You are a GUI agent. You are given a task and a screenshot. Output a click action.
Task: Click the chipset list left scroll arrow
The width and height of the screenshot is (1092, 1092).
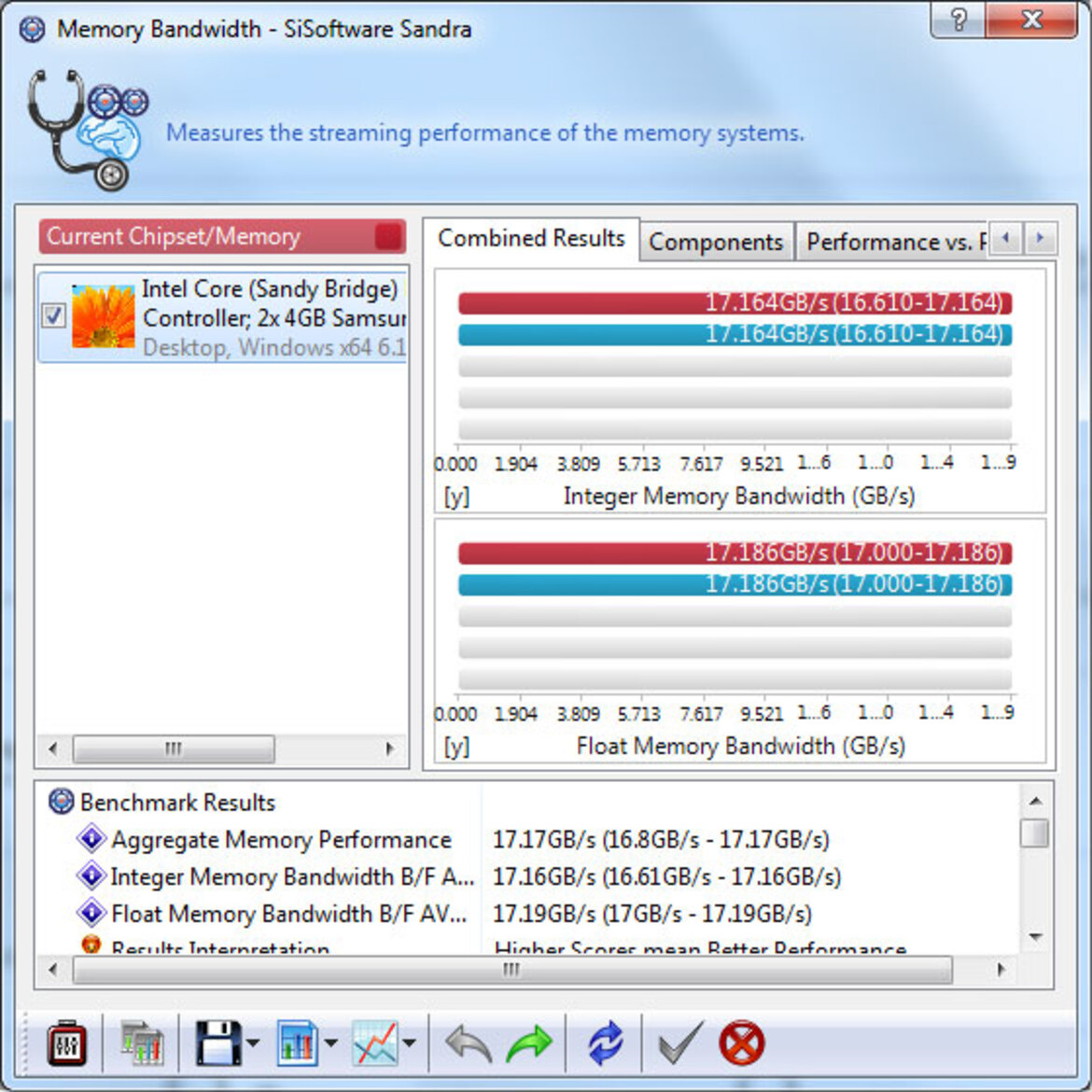[53, 749]
